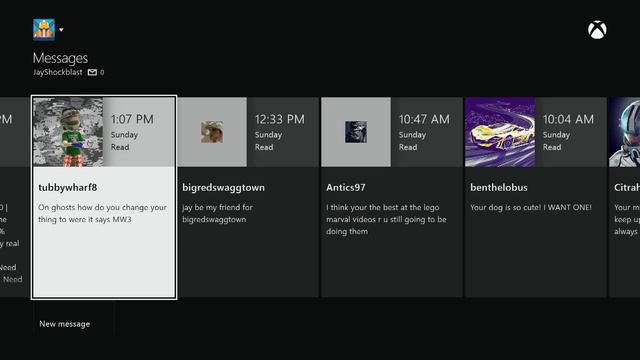Open bigredswaggtown avatar picture
This screenshot has width=640, height=360.
point(212,132)
